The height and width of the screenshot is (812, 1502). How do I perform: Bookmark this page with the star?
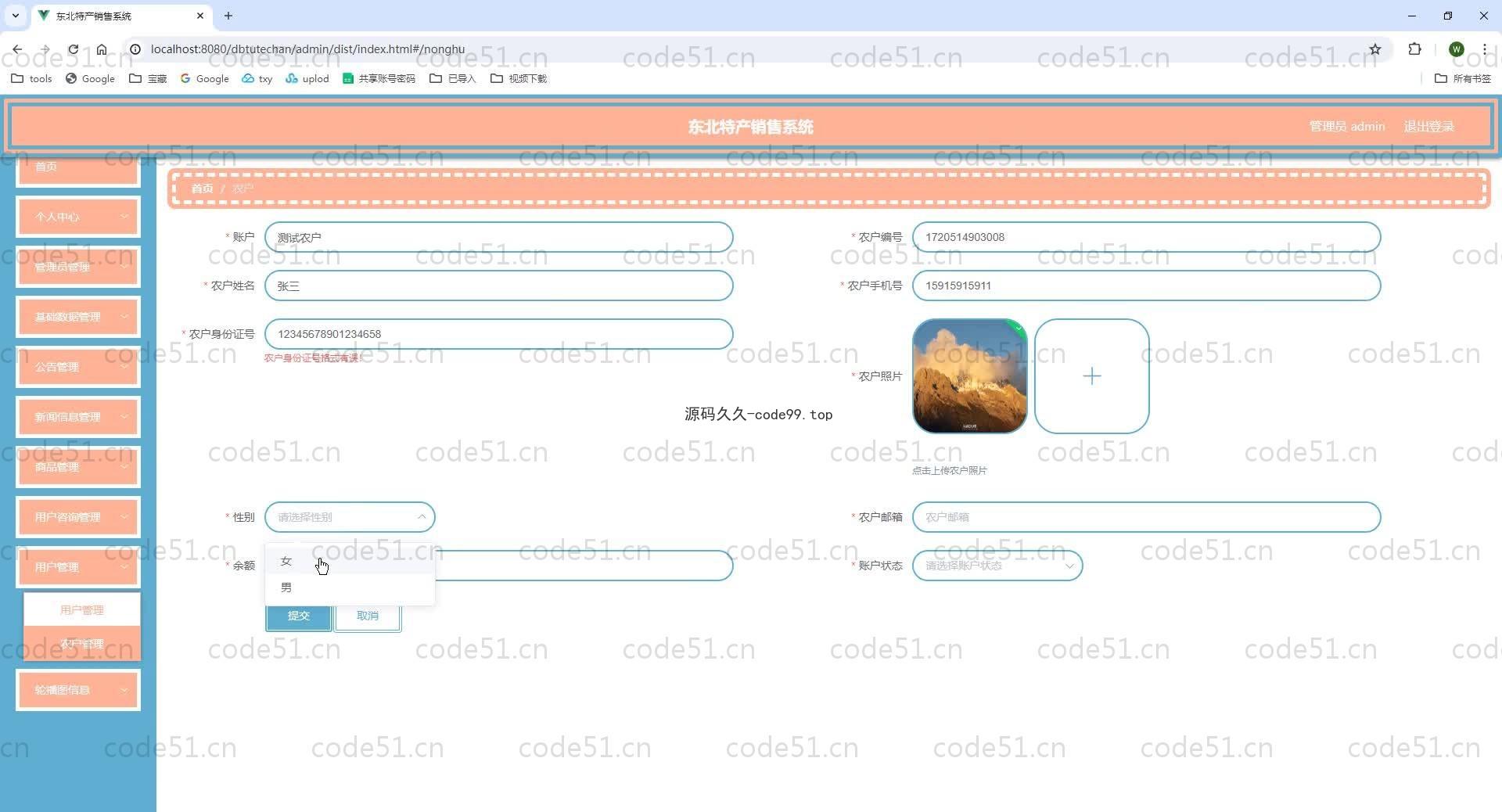(x=1375, y=49)
